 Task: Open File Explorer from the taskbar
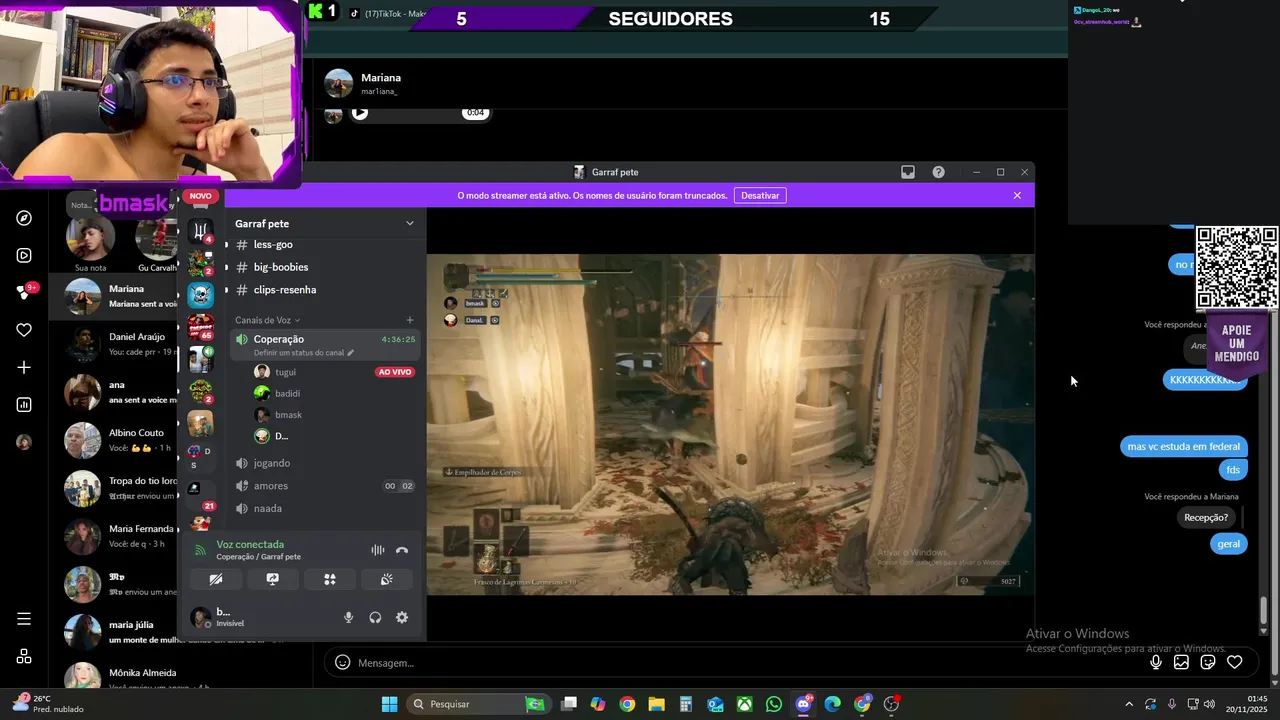click(656, 704)
